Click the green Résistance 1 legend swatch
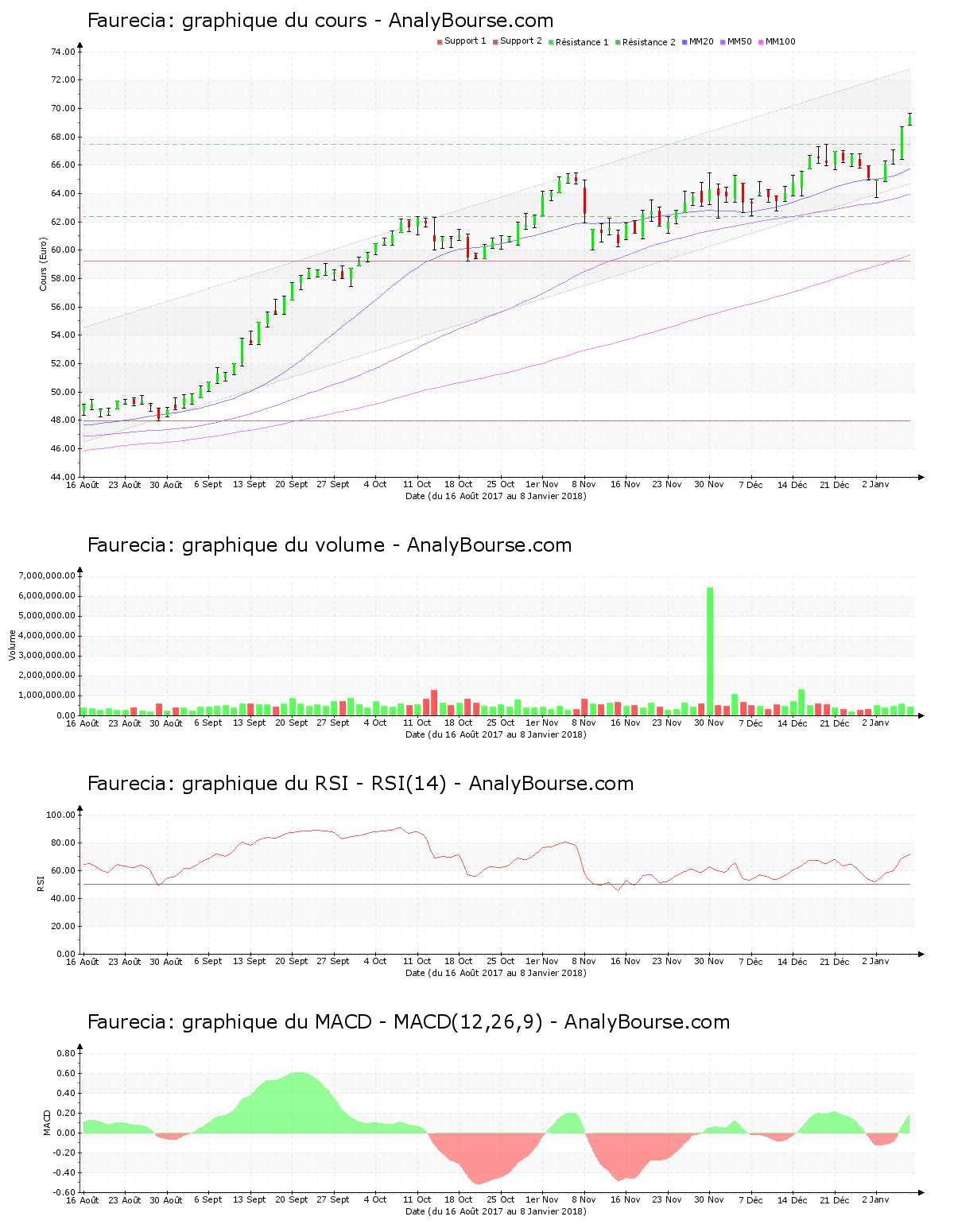This screenshot has height=1232, width=954. pyautogui.click(x=551, y=41)
